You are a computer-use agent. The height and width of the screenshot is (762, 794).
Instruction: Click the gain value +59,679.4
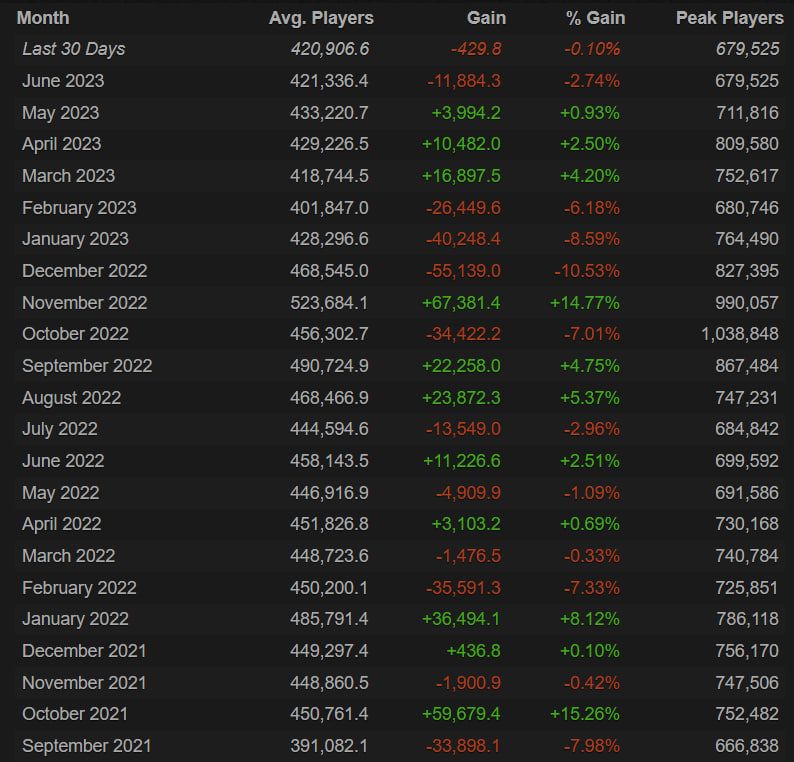(461, 714)
